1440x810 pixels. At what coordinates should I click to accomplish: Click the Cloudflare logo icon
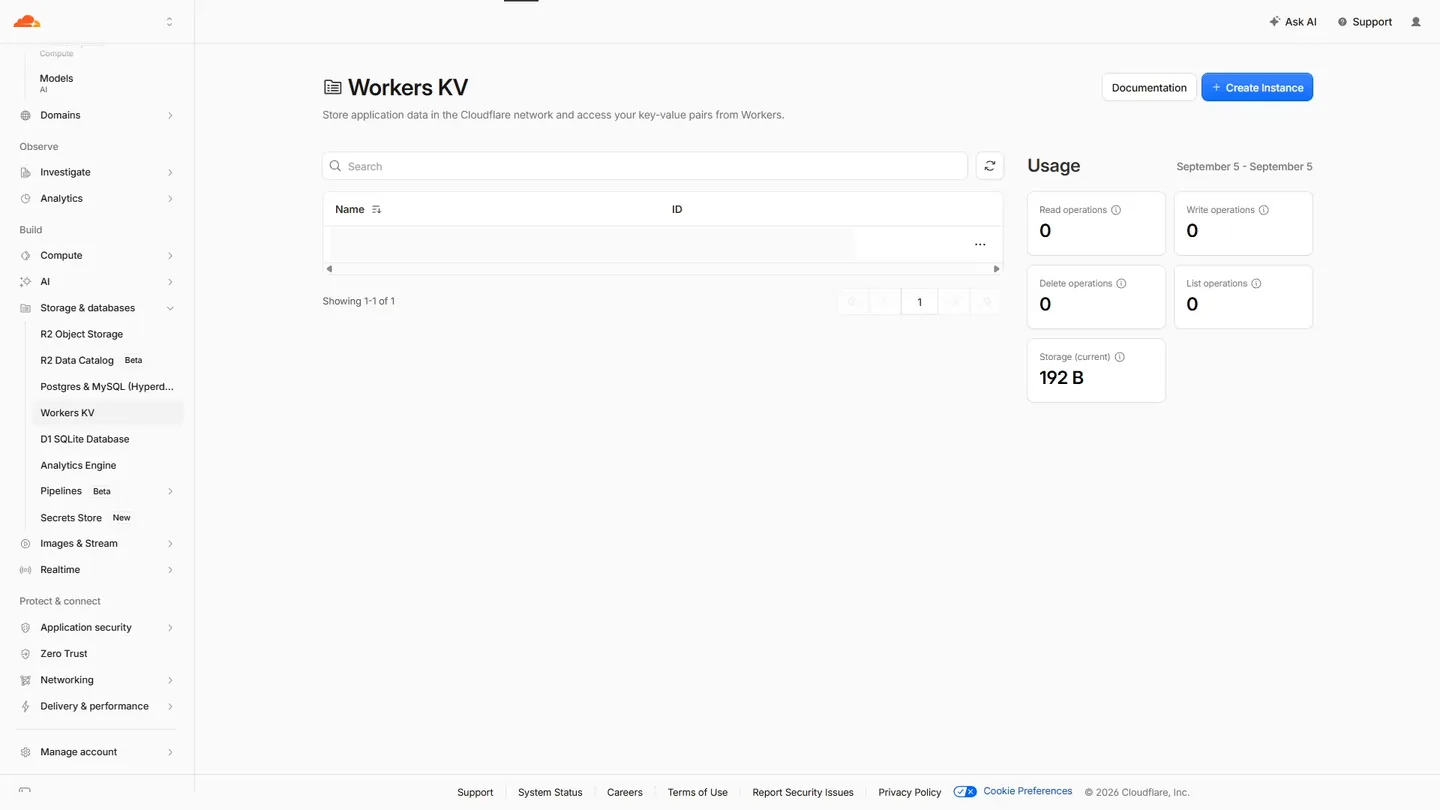(x=27, y=21)
